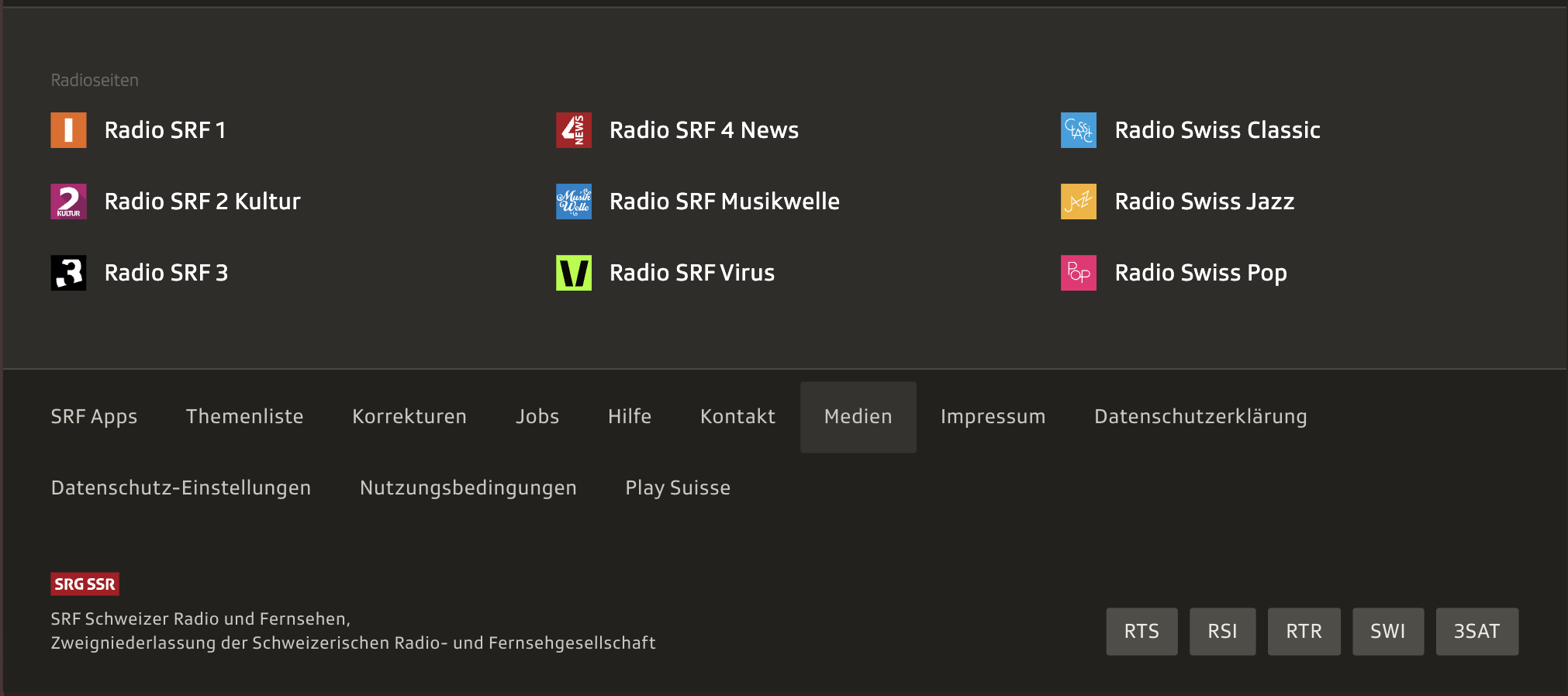Image resolution: width=1568 pixels, height=696 pixels.
Task: Select Kontakt in the footer menu
Action: tap(737, 417)
